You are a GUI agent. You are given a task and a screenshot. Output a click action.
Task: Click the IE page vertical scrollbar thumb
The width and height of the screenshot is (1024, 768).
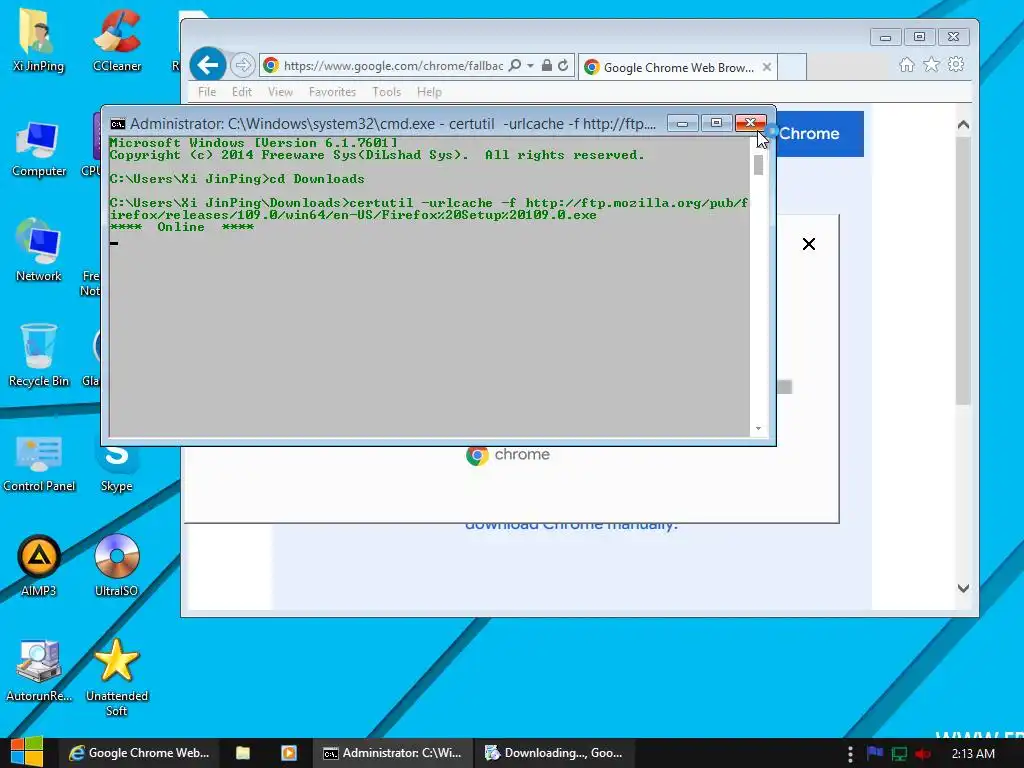(963, 270)
